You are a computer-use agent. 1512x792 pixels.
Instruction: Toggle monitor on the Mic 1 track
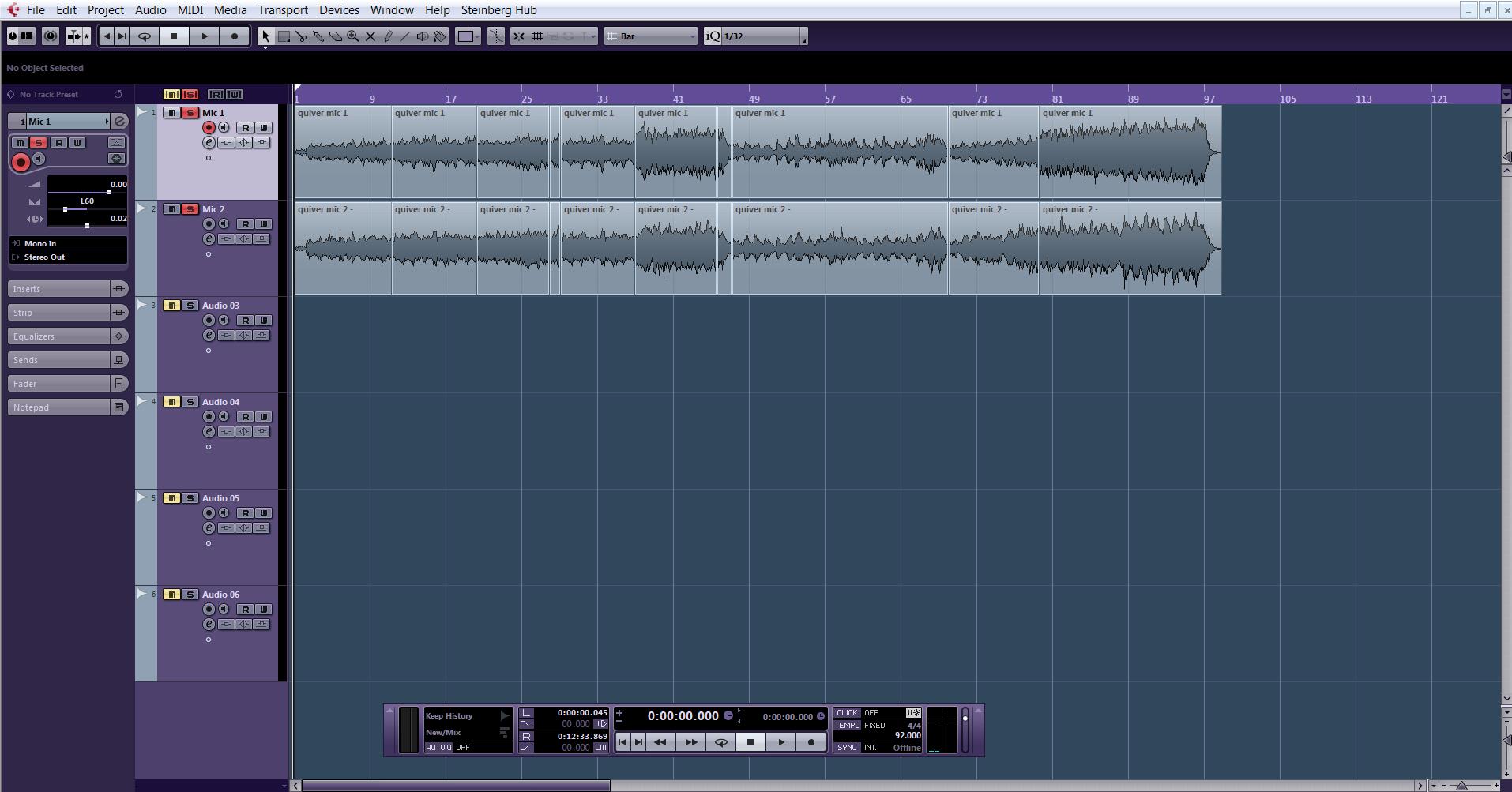tap(224, 128)
